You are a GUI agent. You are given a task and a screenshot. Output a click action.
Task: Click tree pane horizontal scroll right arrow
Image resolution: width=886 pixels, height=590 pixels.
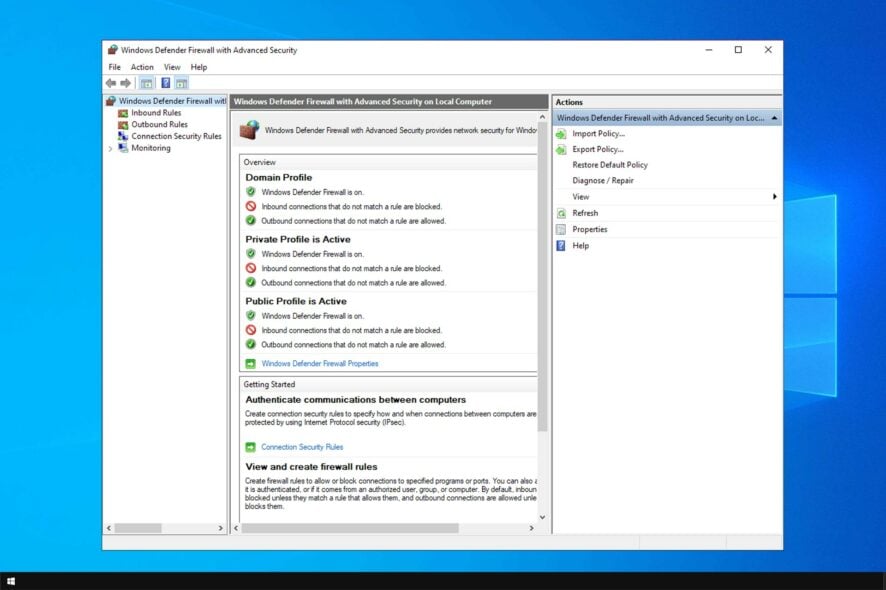tap(220, 528)
